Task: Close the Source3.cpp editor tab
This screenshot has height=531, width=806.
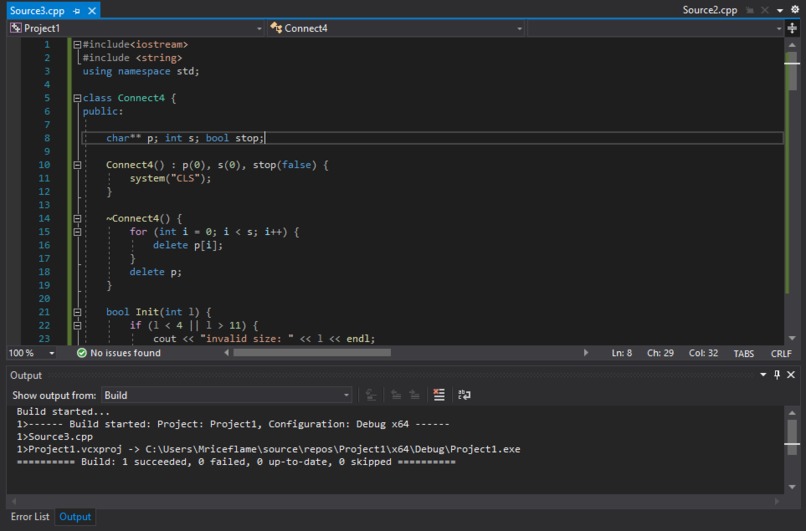Action: (91, 10)
